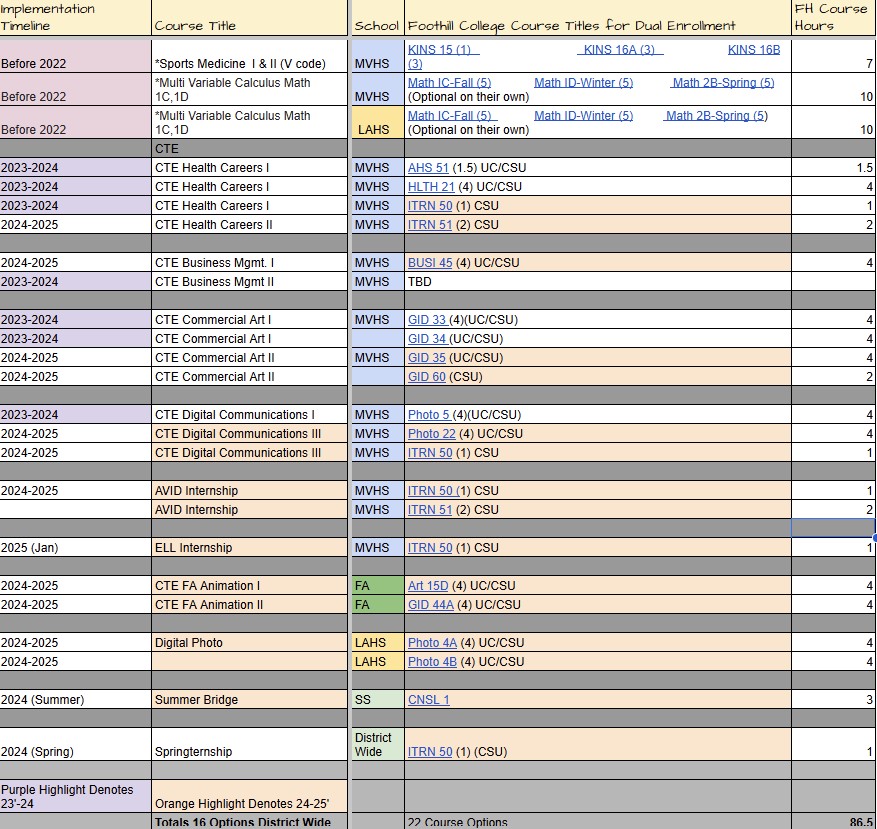Select the 7 hours cell for Sports Medicine
877x829 pixels.
[x=834, y=56]
